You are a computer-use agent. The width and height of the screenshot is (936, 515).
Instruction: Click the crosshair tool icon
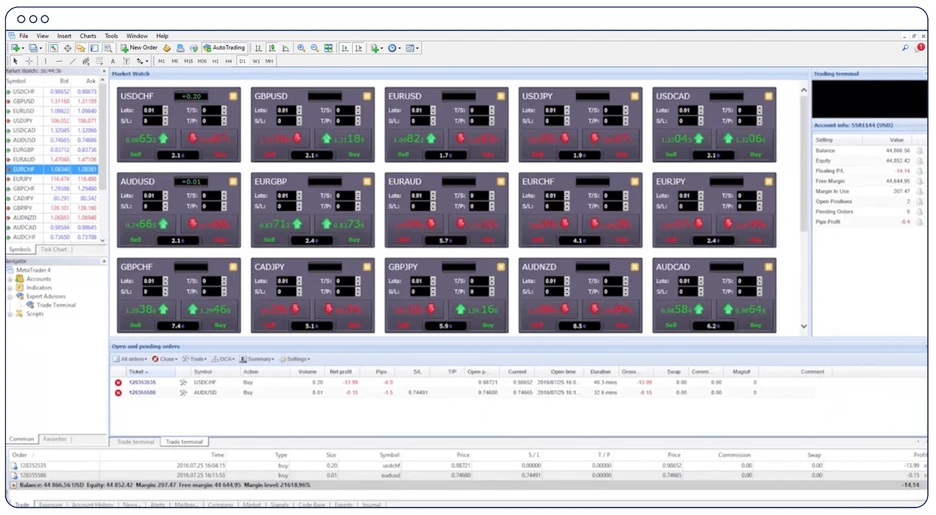coord(29,61)
